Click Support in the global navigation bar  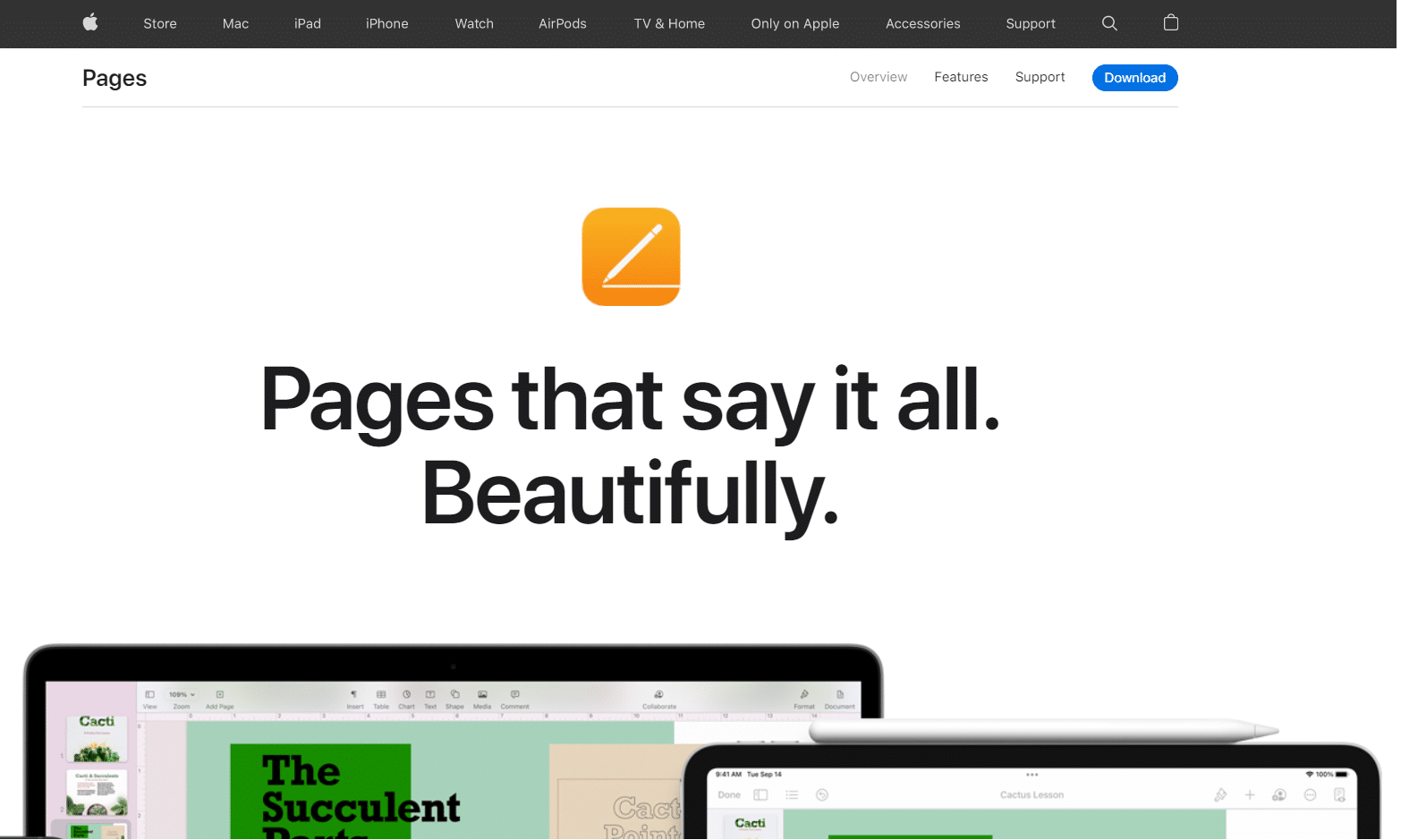1031,23
